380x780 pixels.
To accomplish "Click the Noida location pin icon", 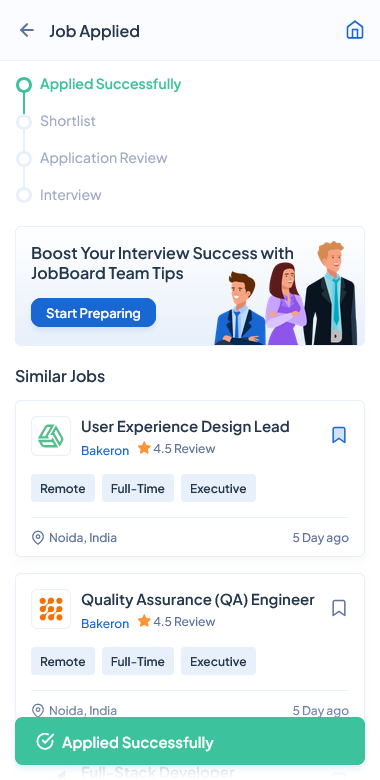I will tap(38, 538).
